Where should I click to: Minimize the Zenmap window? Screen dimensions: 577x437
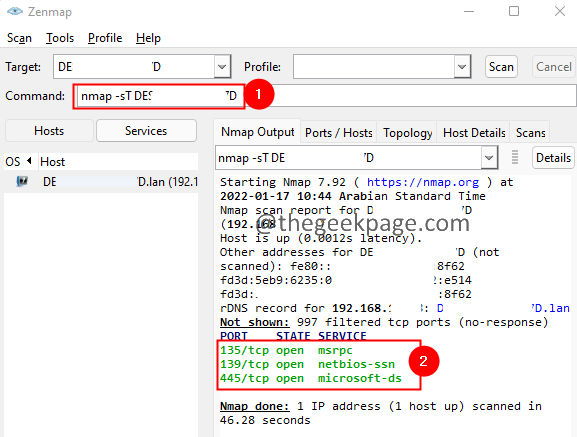point(469,11)
